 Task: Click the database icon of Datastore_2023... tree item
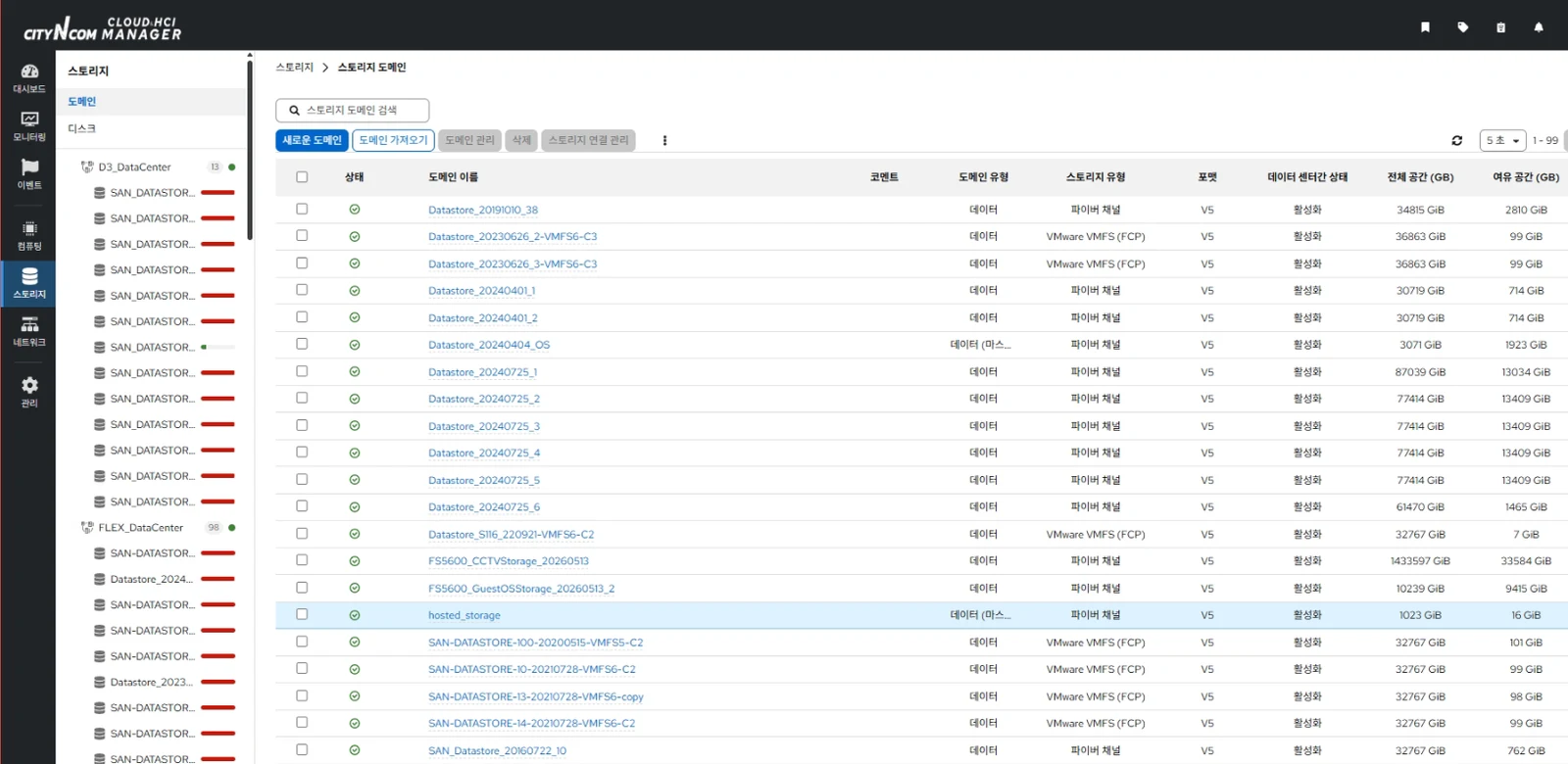[100, 682]
